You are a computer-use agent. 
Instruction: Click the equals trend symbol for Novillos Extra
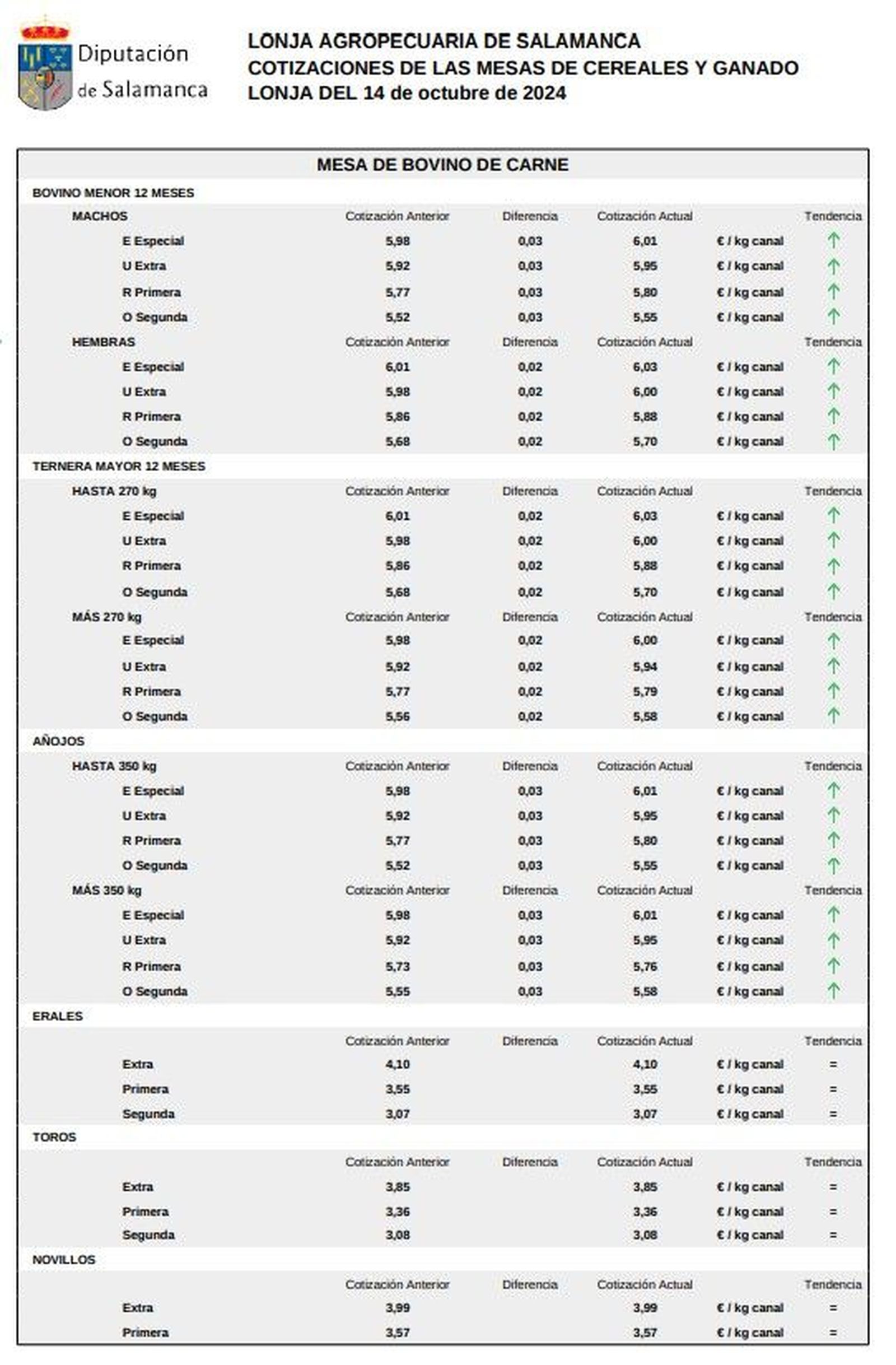pyautogui.click(x=833, y=1308)
